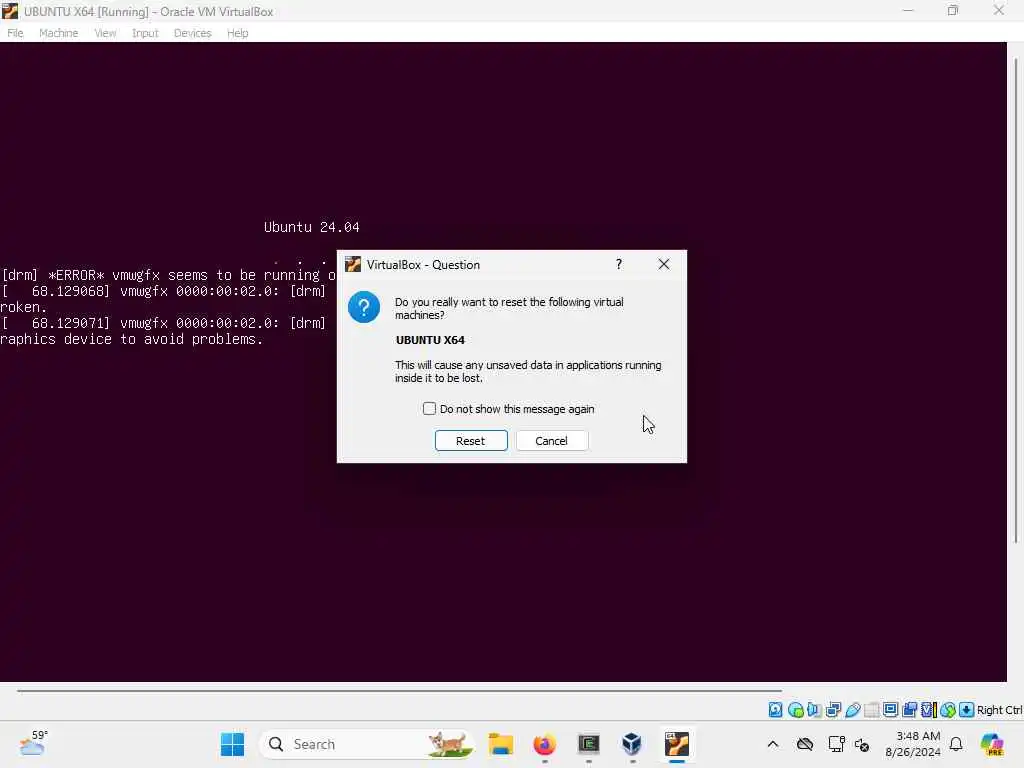The width and height of the screenshot is (1024, 768).
Task: Close the VirtualBox Question dialog
Action: (x=664, y=264)
